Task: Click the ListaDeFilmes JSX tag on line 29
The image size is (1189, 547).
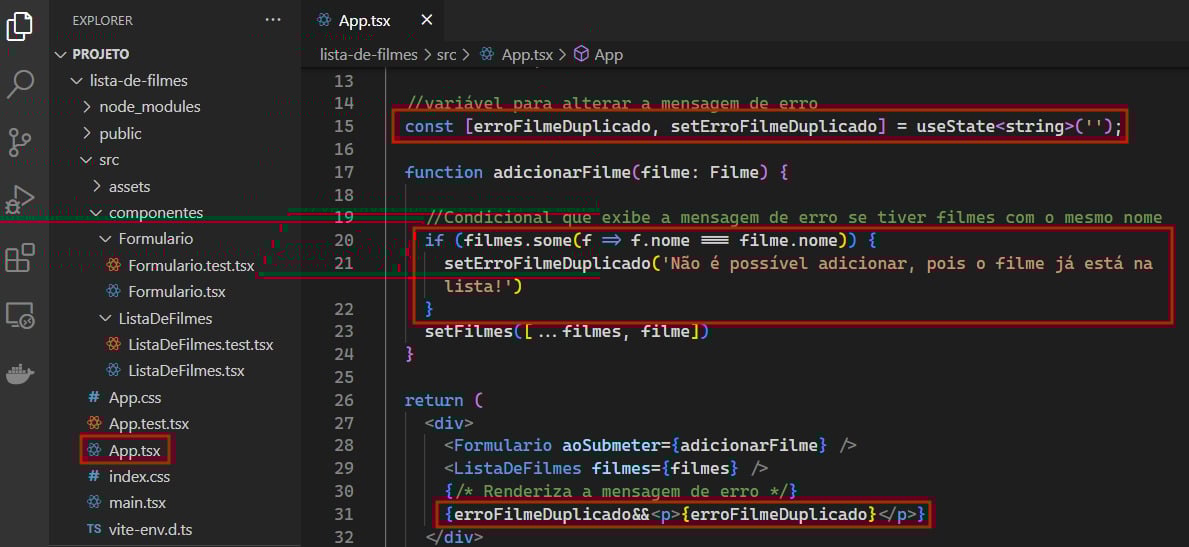Action: pyautogui.click(x=518, y=467)
